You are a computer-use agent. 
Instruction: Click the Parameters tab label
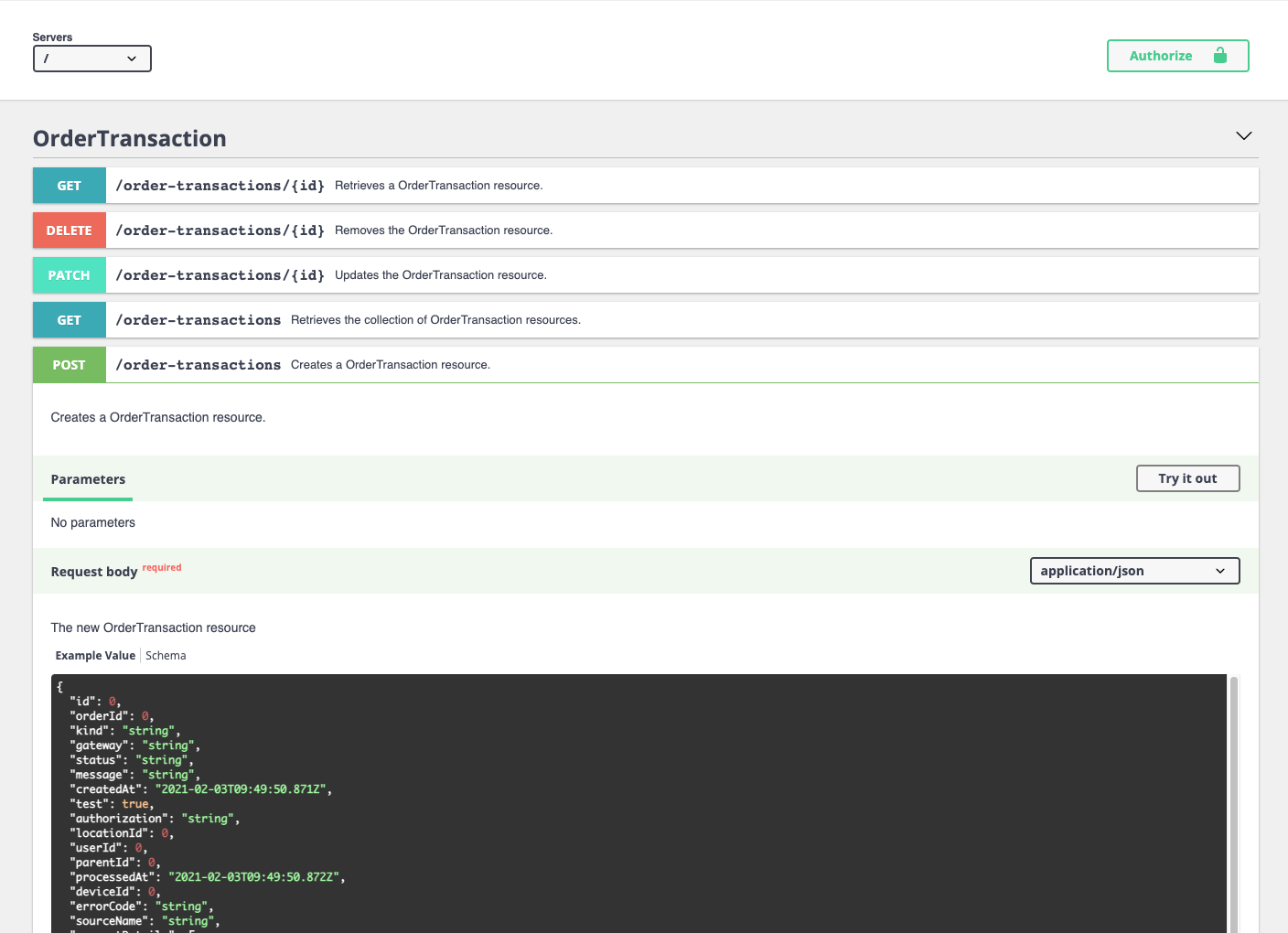[x=88, y=478]
